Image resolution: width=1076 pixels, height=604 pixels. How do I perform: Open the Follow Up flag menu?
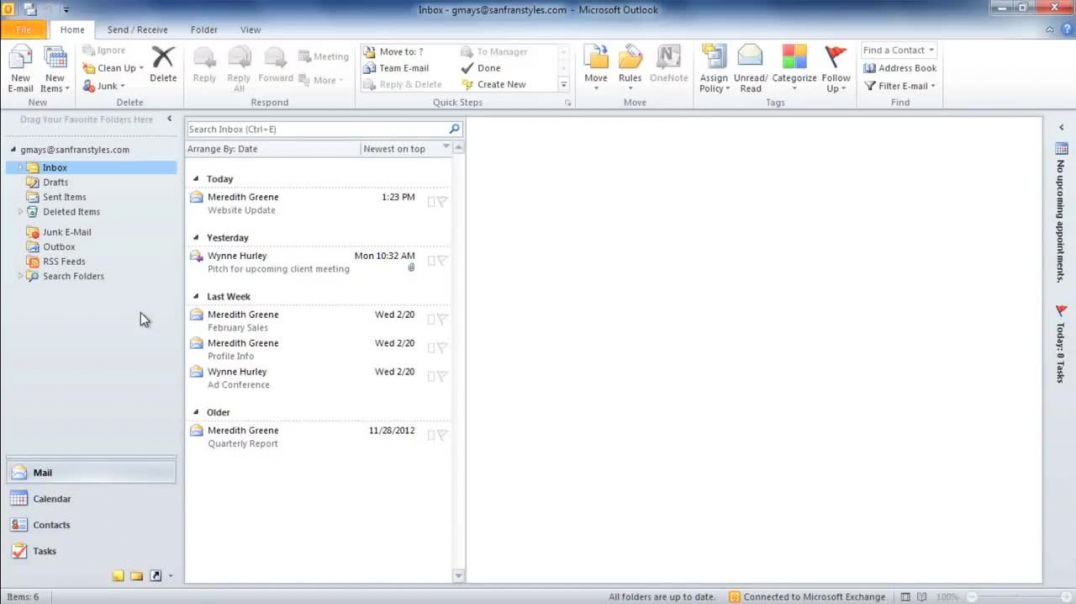point(836,69)
